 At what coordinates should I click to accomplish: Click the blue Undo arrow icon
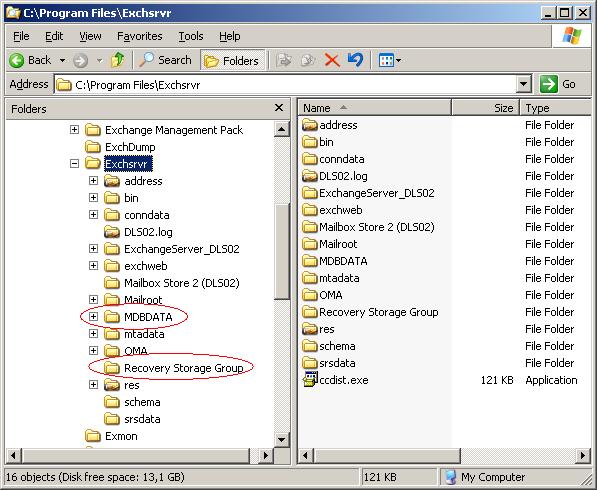tap(355, 60)
